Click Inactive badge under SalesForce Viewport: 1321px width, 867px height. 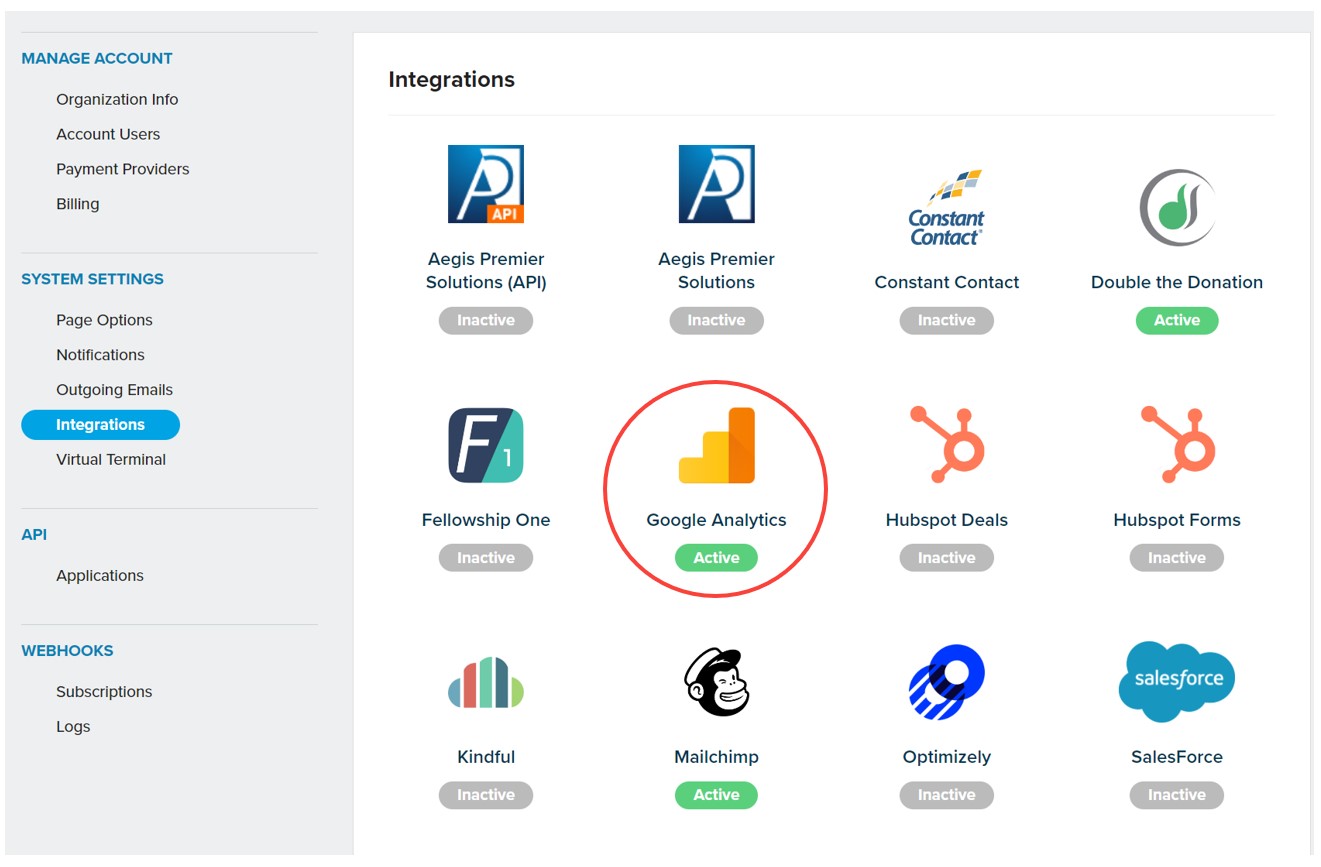point(1176,795)
